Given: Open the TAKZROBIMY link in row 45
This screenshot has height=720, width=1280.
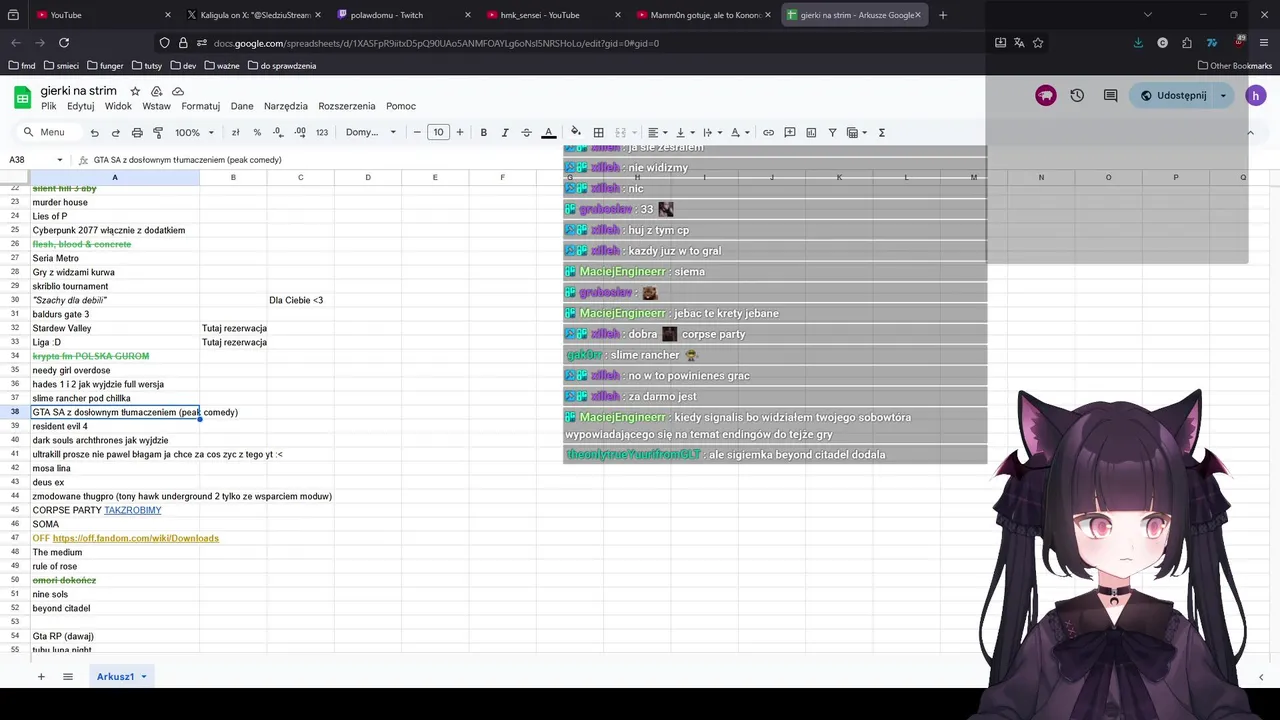Looking at the screenshot, I should [133, 510].
